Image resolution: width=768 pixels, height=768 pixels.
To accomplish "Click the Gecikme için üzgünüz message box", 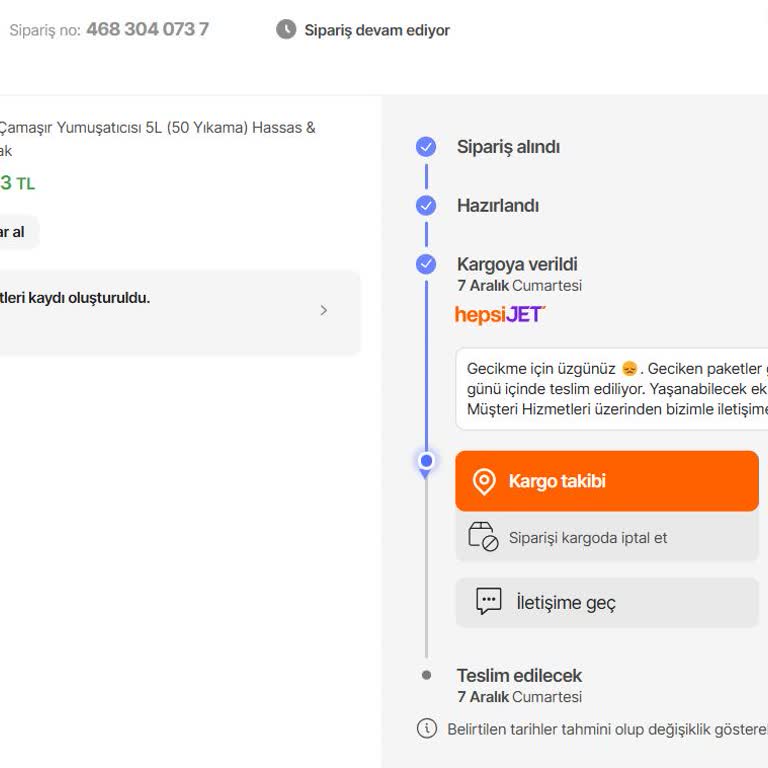I will click(611, 389).
